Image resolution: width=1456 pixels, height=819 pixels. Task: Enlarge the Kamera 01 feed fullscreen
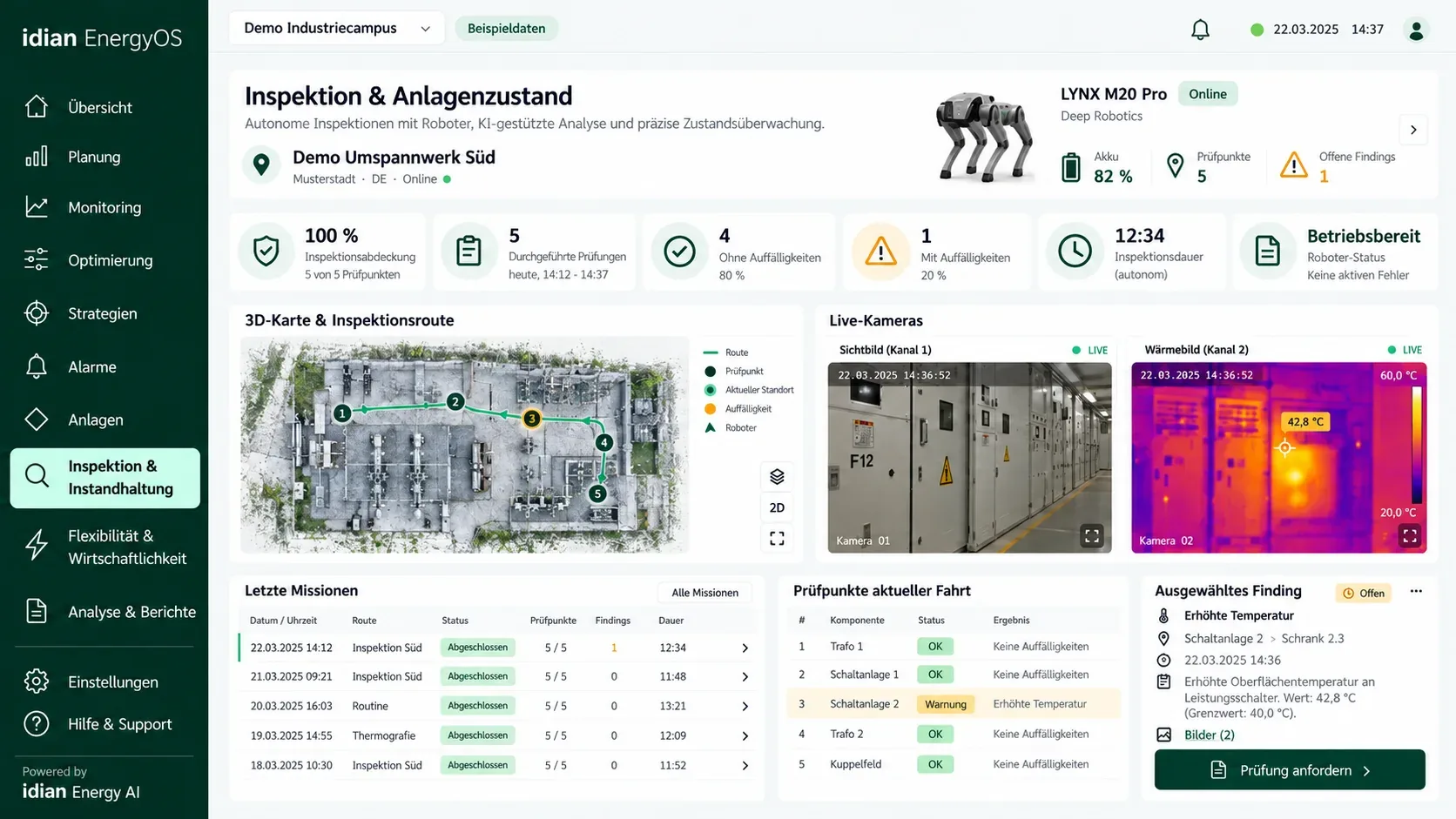point(1091,535)
